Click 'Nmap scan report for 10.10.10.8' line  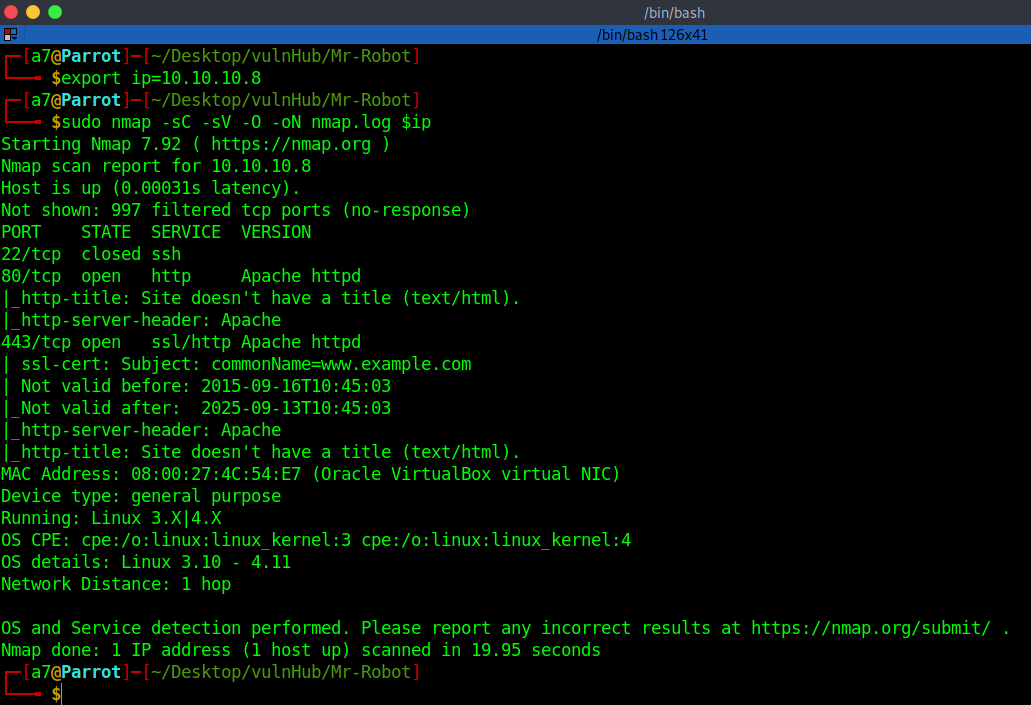click(x=156, y=166)
